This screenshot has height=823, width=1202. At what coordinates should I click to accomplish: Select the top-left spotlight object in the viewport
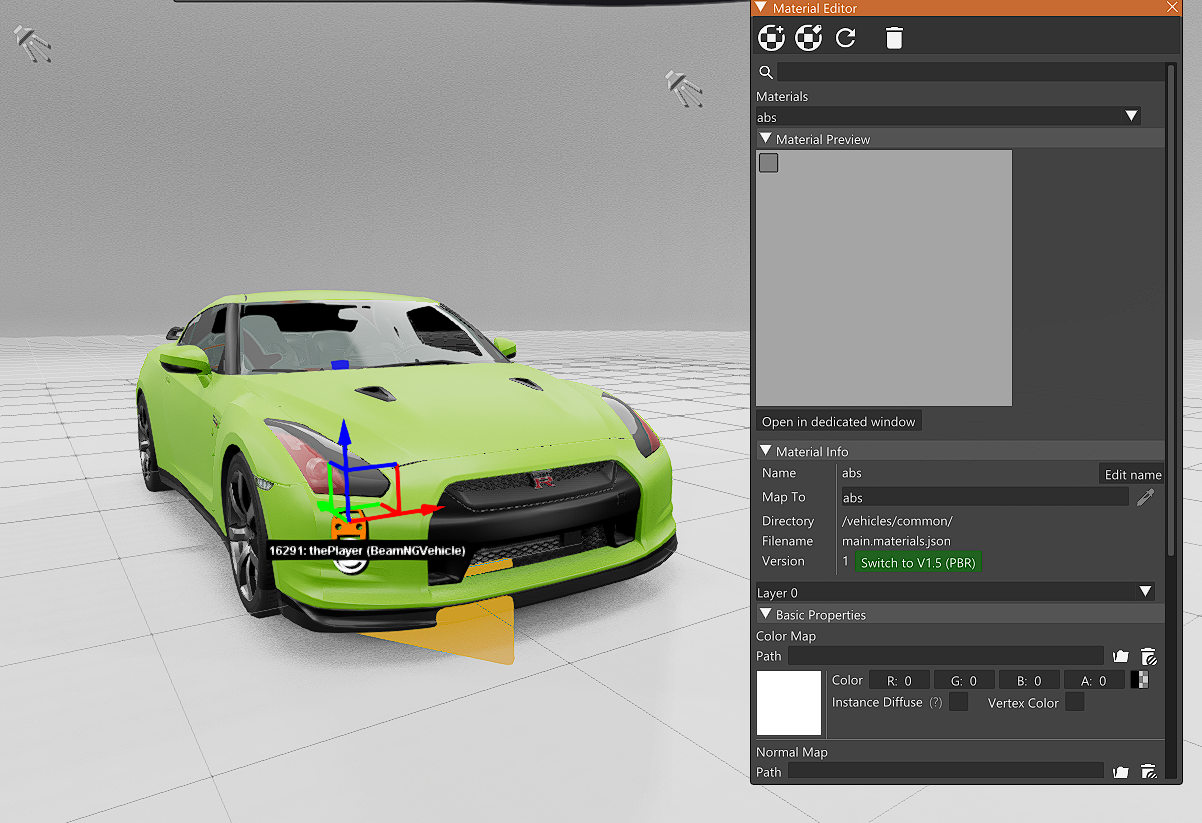pos(32,44)
